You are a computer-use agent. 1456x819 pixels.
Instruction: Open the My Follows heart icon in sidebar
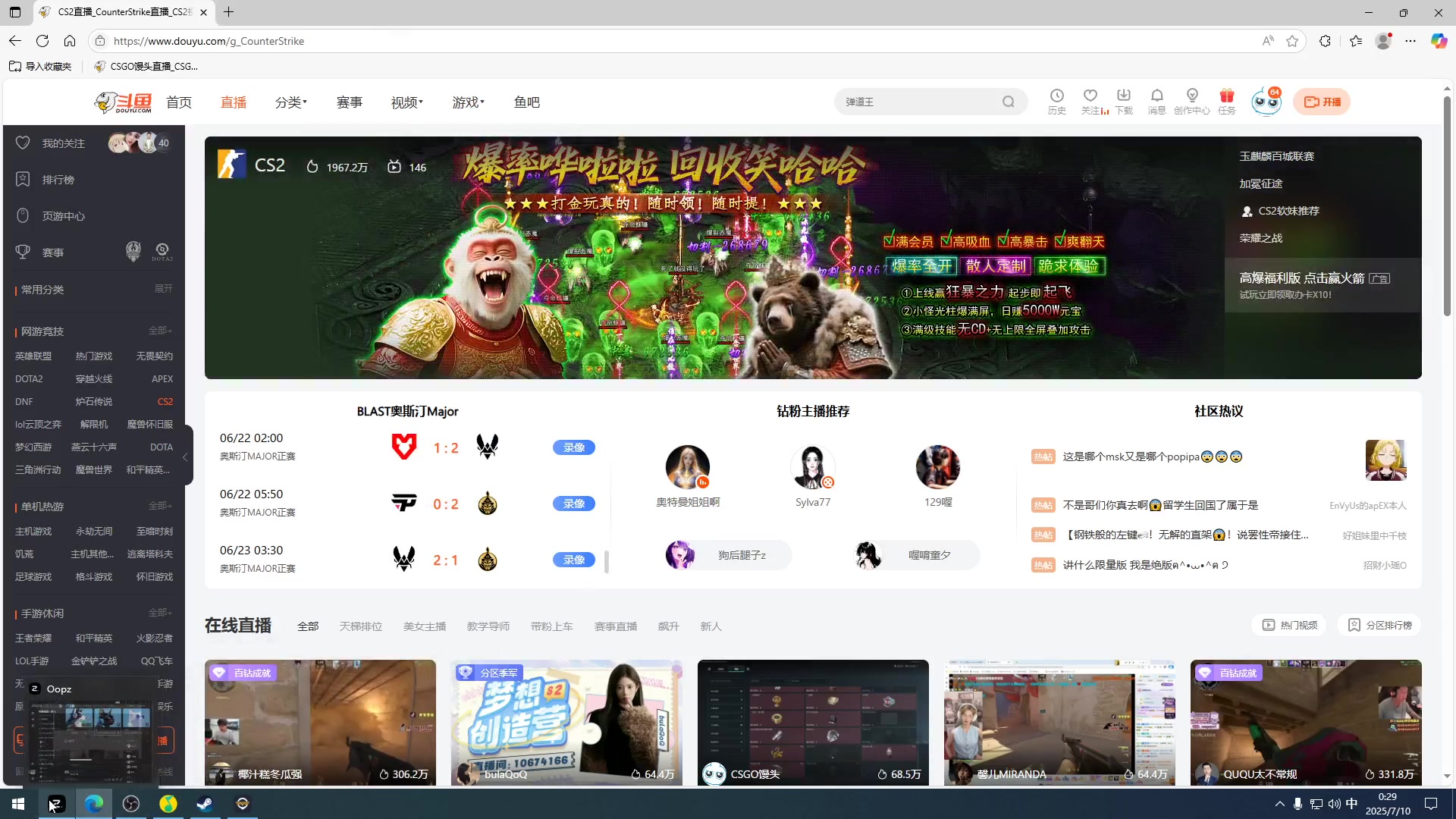[23, 143]
